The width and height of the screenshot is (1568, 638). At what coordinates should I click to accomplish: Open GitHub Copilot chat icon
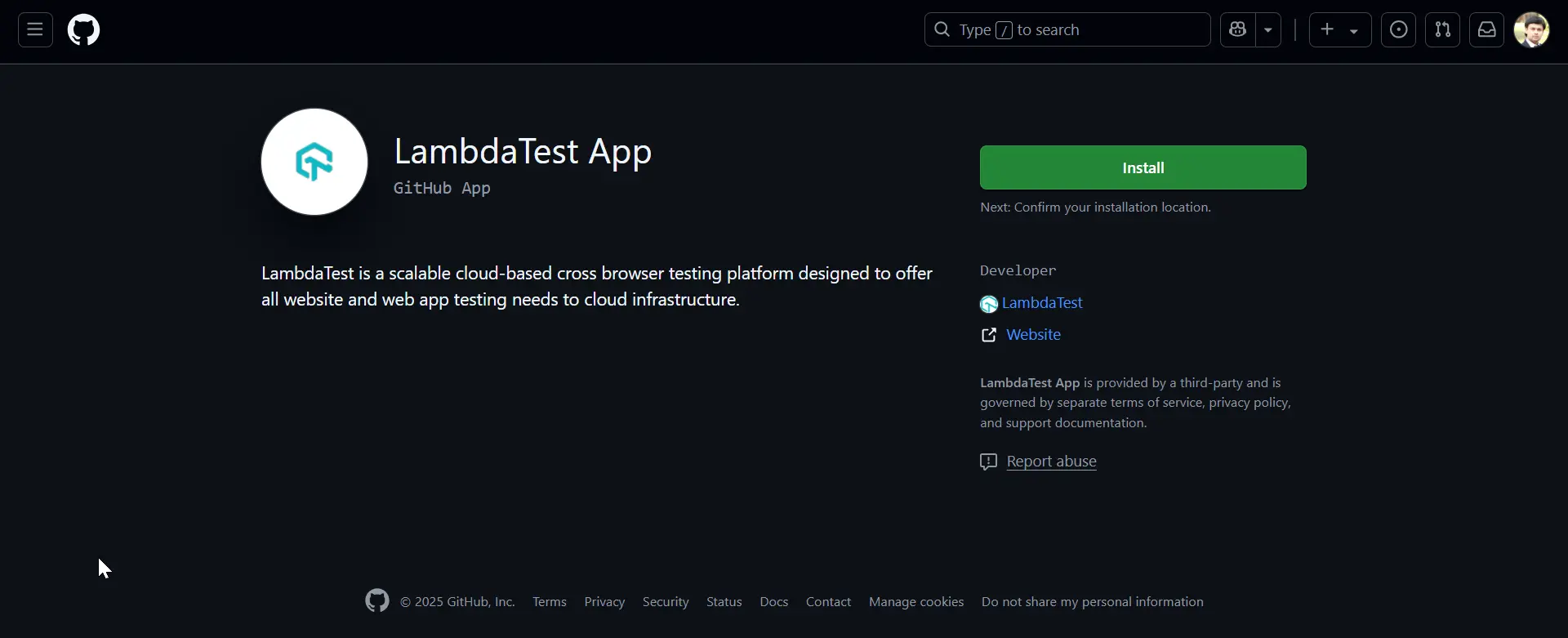click(x=1237, y=30)
